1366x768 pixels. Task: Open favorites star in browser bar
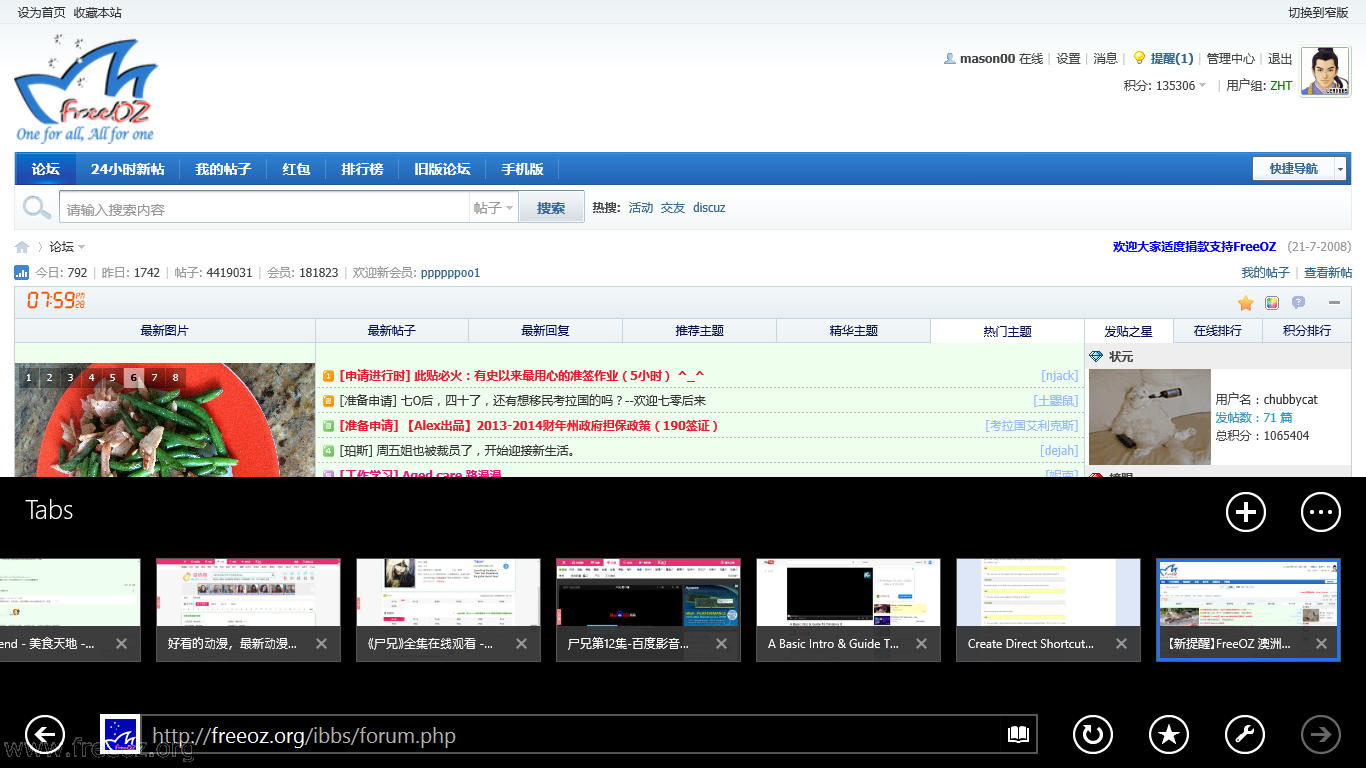pyautogui.click(x=1169, y=735)
